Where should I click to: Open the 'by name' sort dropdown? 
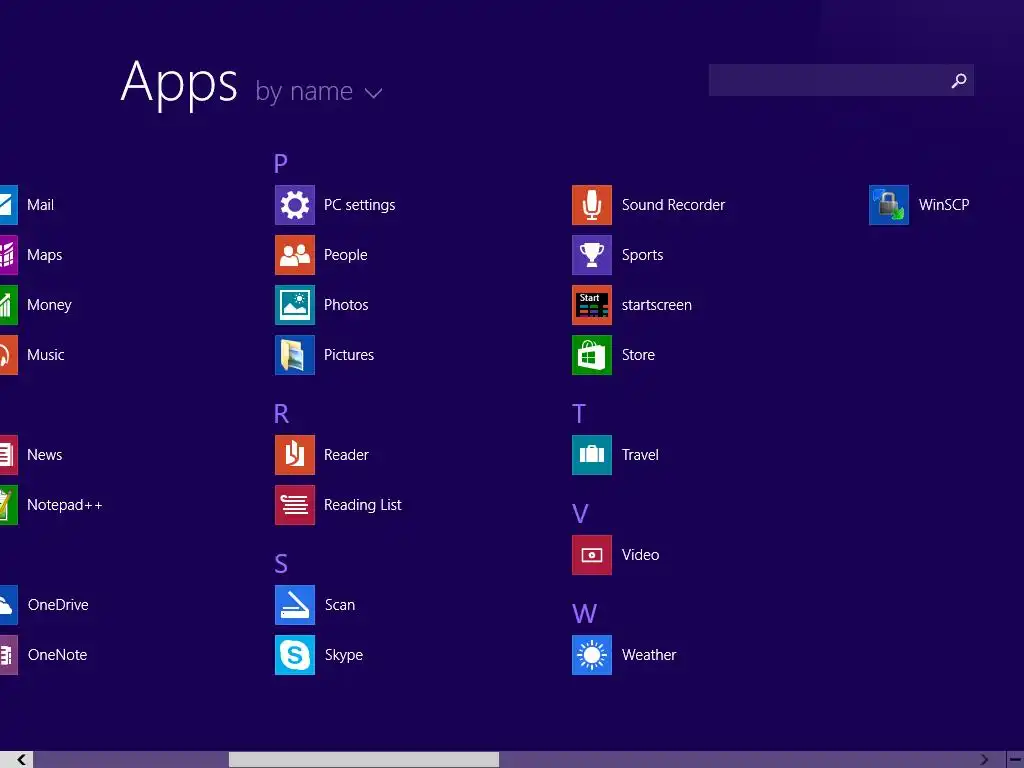pos(319,92)
